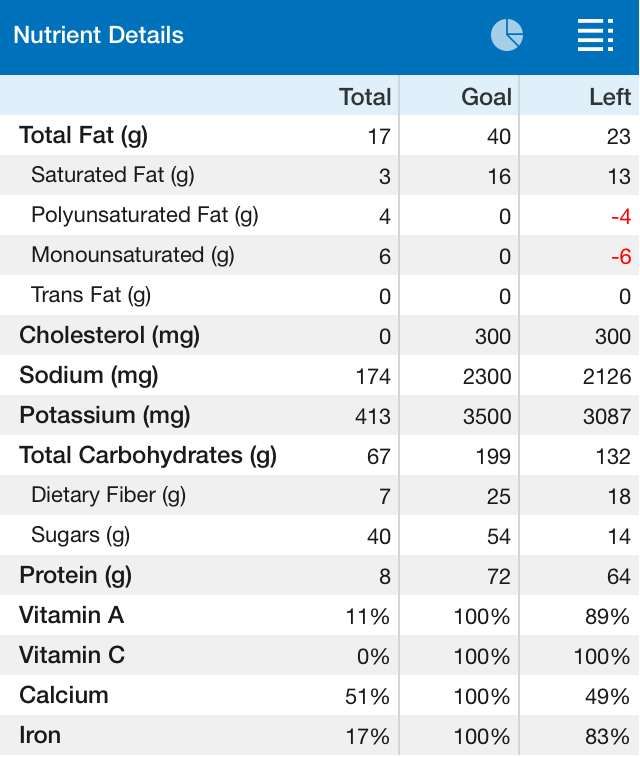Screen dimensions: 640x757
Task: Select the Goal column header
Action: (486, 97)
